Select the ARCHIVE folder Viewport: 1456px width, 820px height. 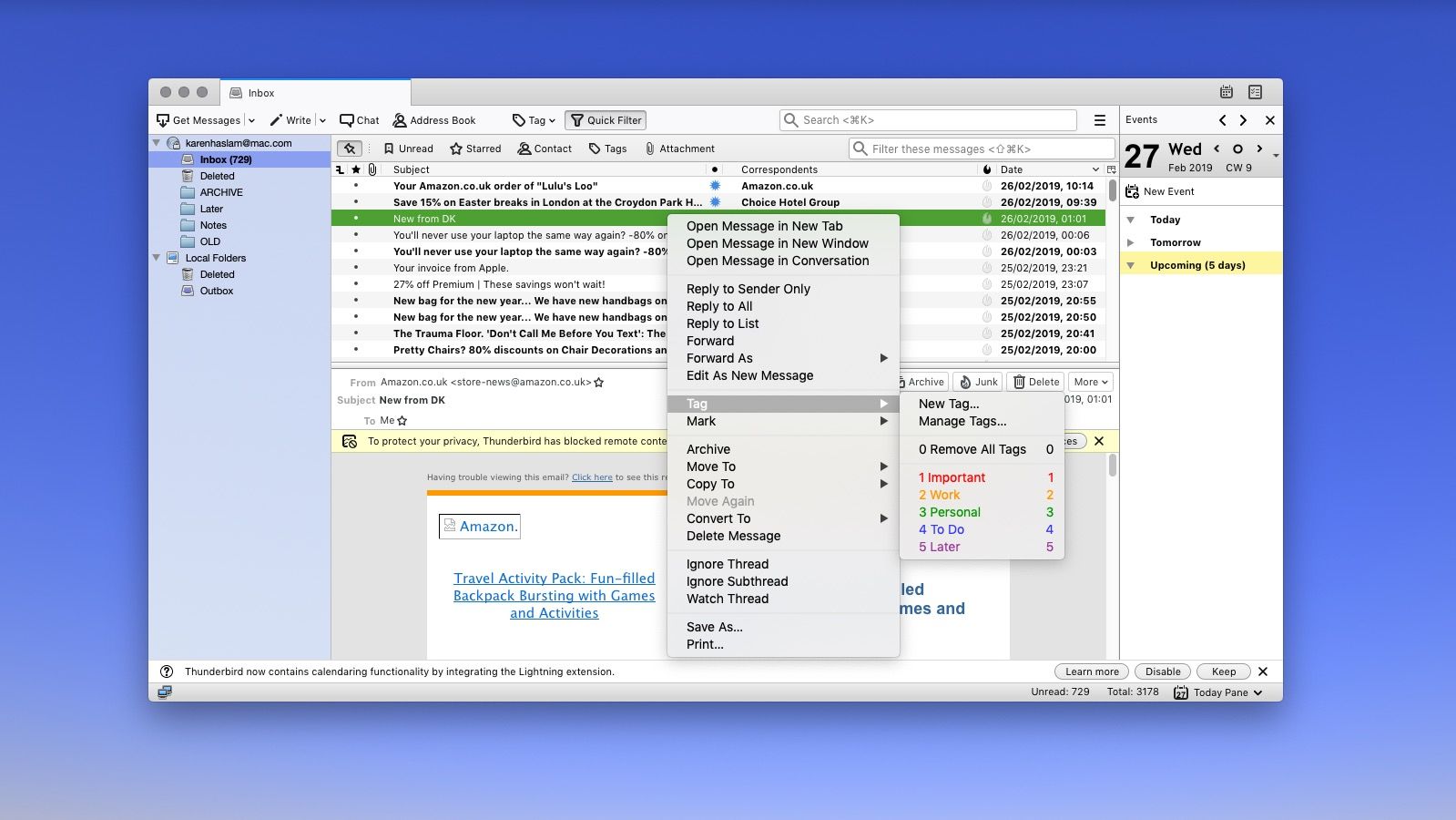click(221, 192)
